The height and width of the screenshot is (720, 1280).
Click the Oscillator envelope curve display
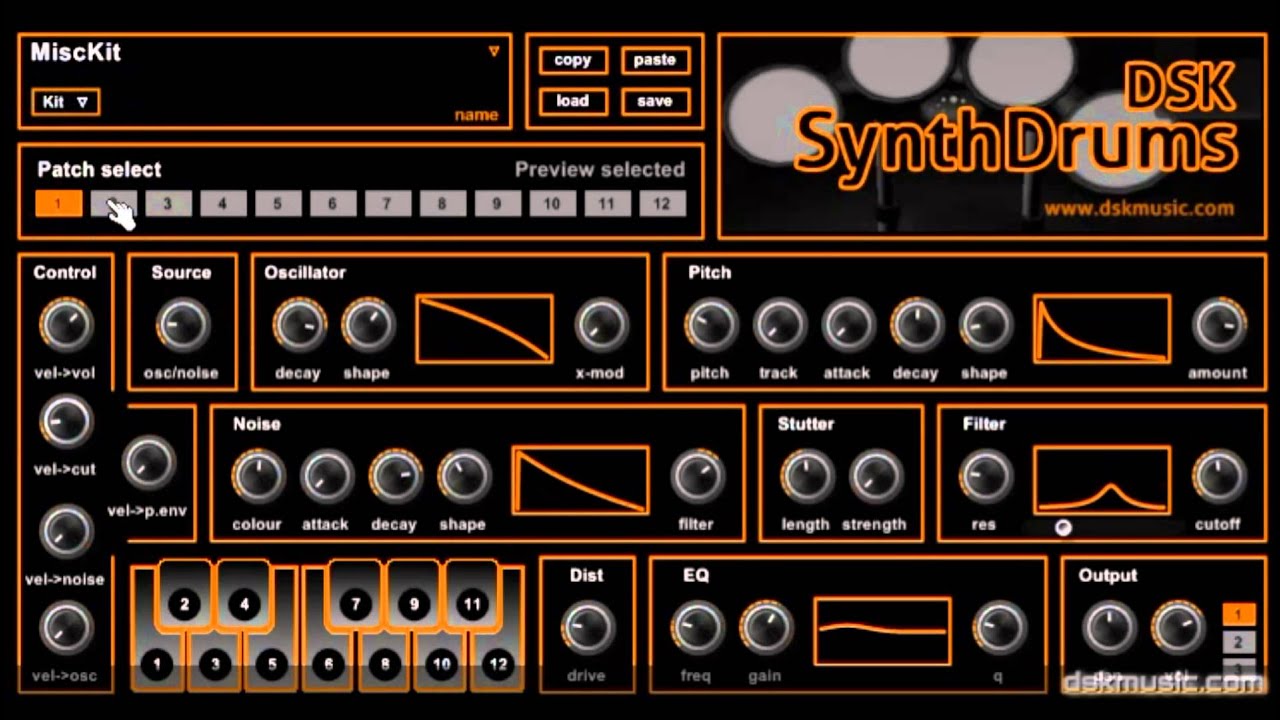point(484,328)
